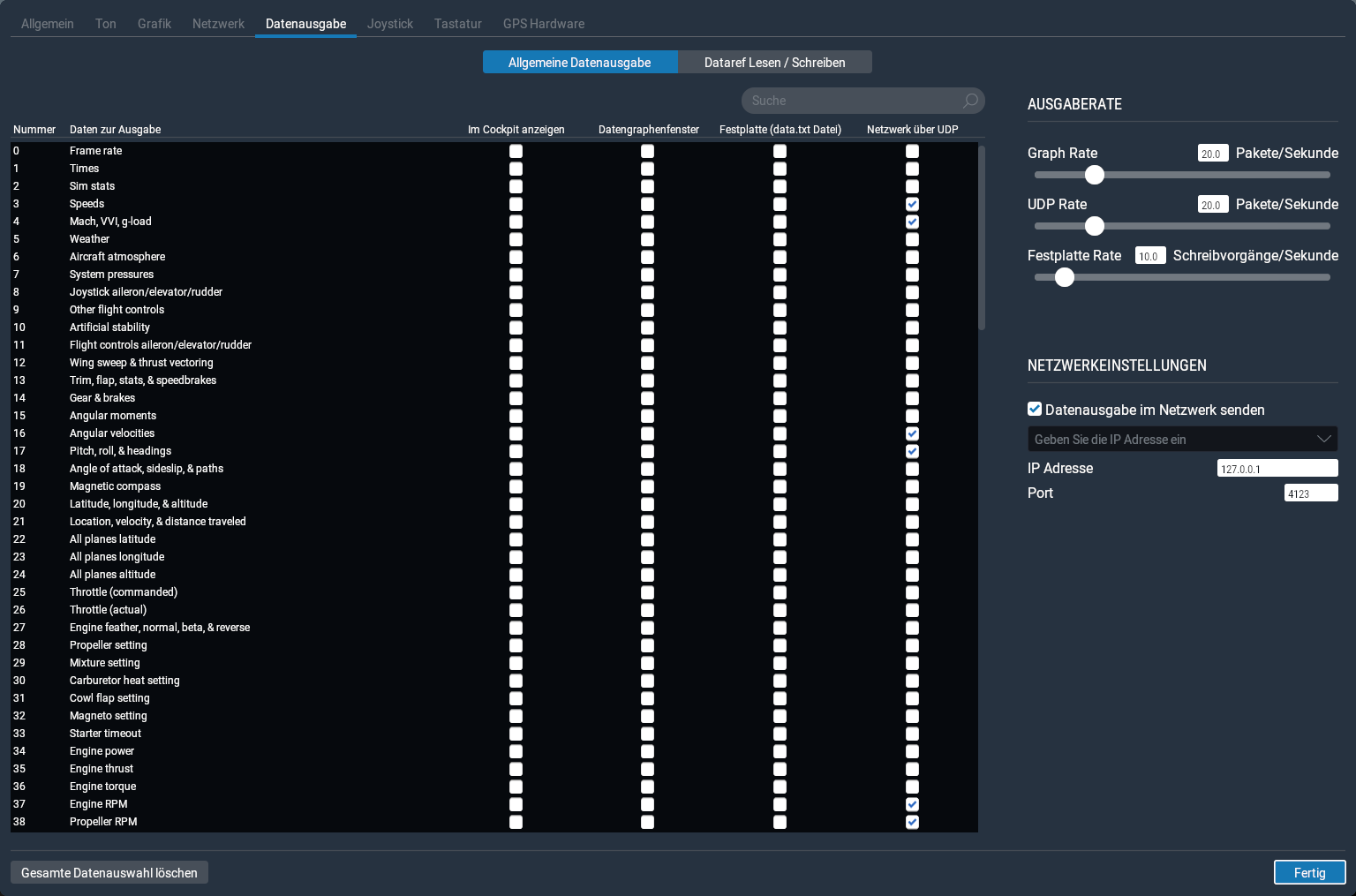The height and width of the screenshot is (896, 1356).
Task: Select the Netzwerk tab
Action: point(218,24)
